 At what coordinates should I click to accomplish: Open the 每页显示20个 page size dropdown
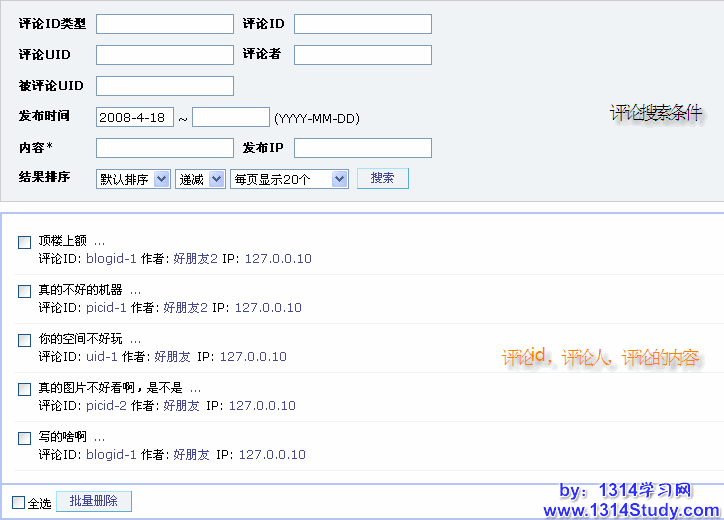pos(289,179)
